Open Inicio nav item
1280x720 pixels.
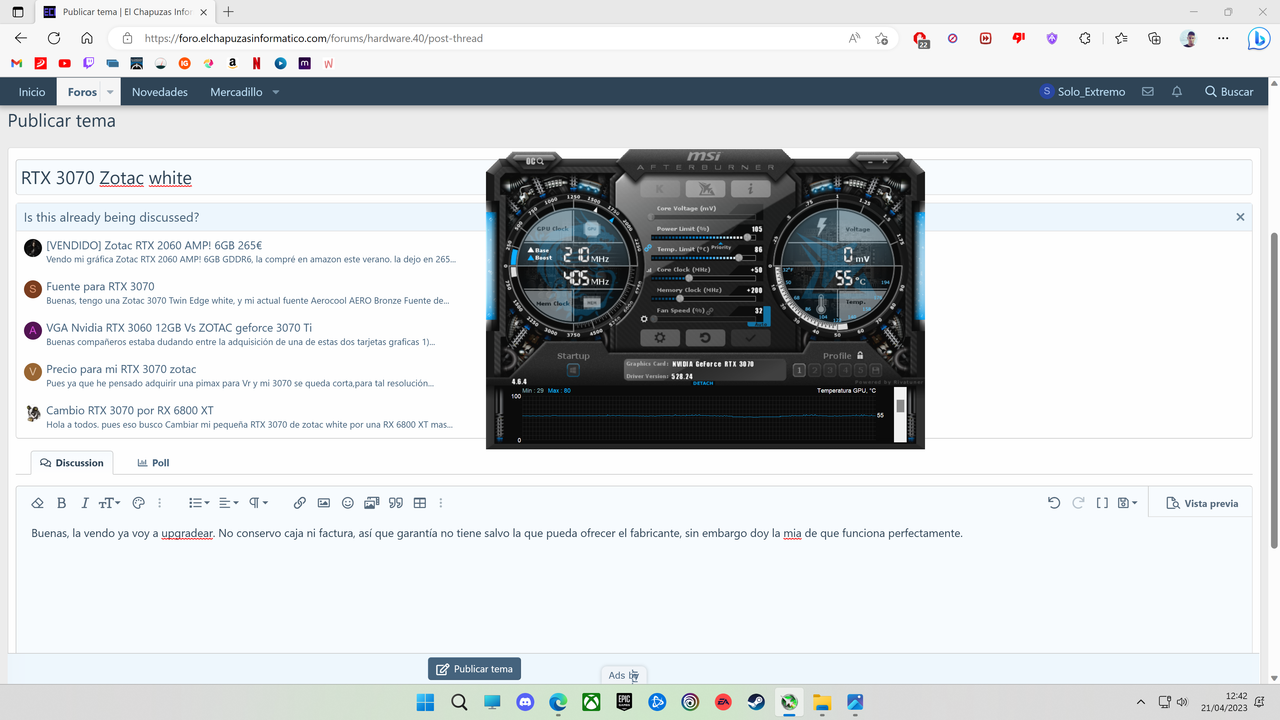[32, 92]
